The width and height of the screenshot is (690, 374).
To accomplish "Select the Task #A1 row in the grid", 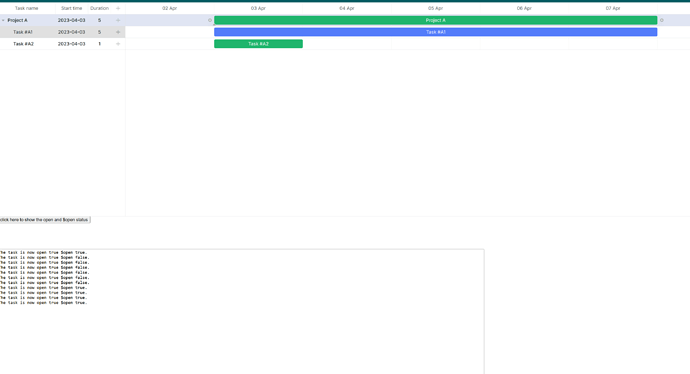I will [x=62, y=32].
